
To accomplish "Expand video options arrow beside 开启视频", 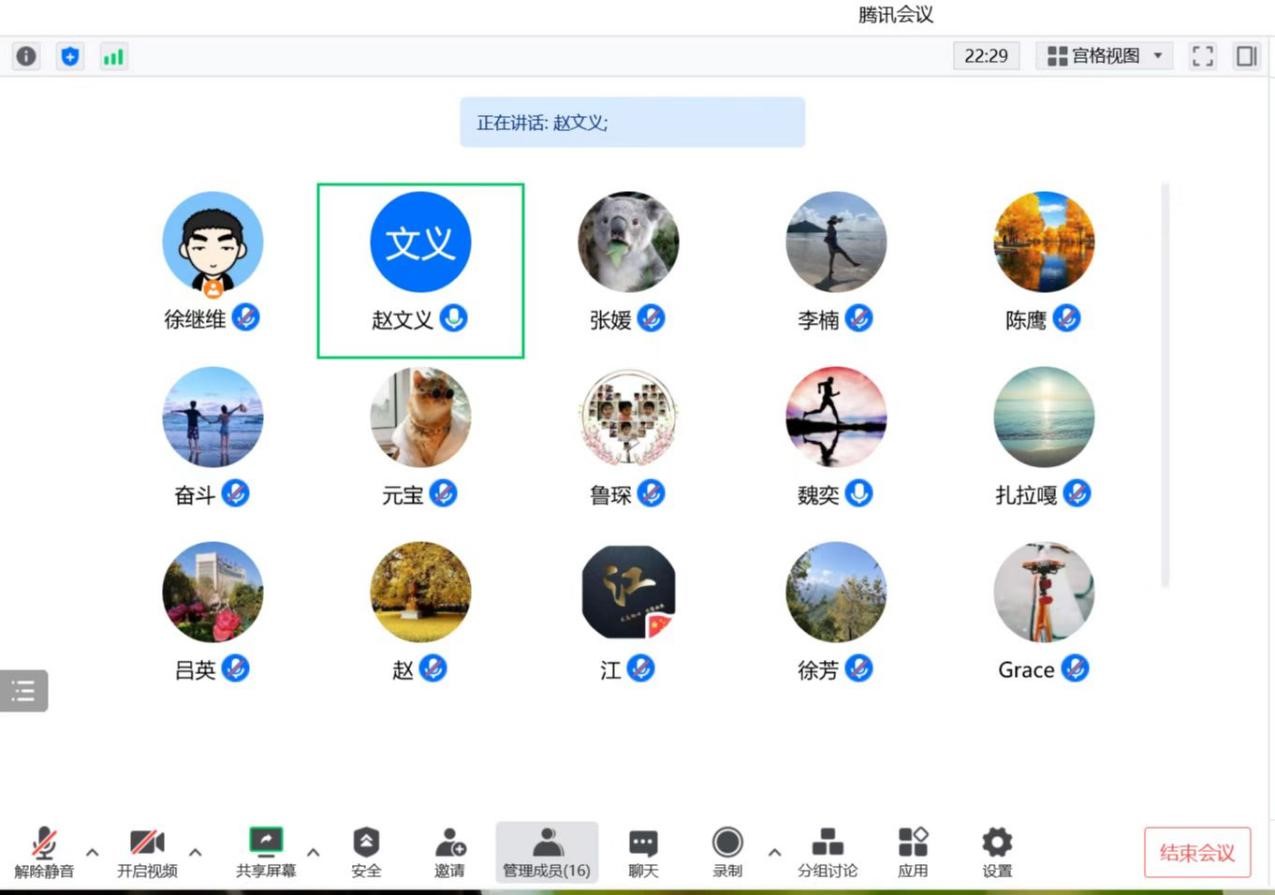I will pyautogui.click(x=196, y=852).
